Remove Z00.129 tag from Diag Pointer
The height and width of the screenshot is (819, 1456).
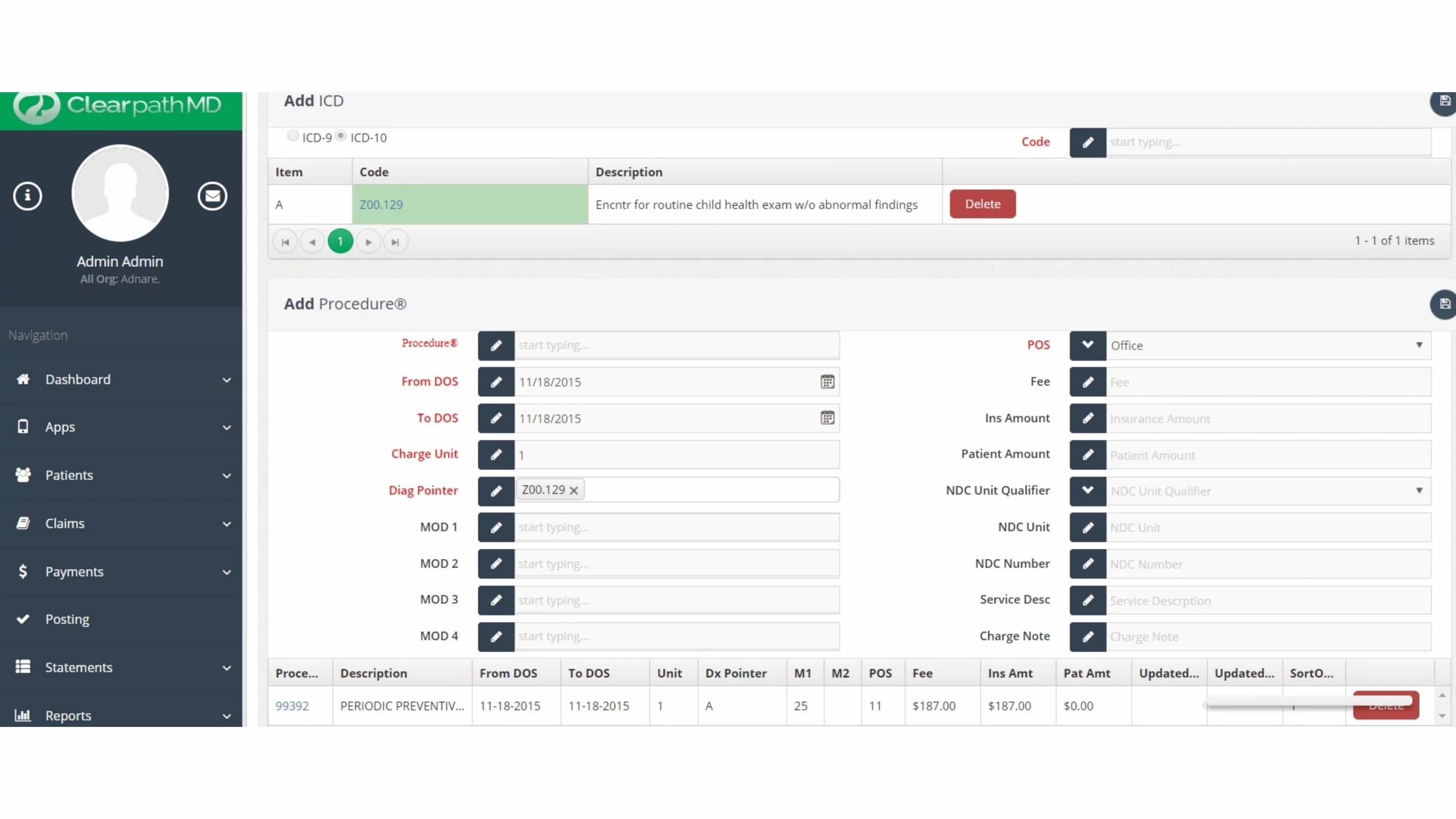[574, 490]
